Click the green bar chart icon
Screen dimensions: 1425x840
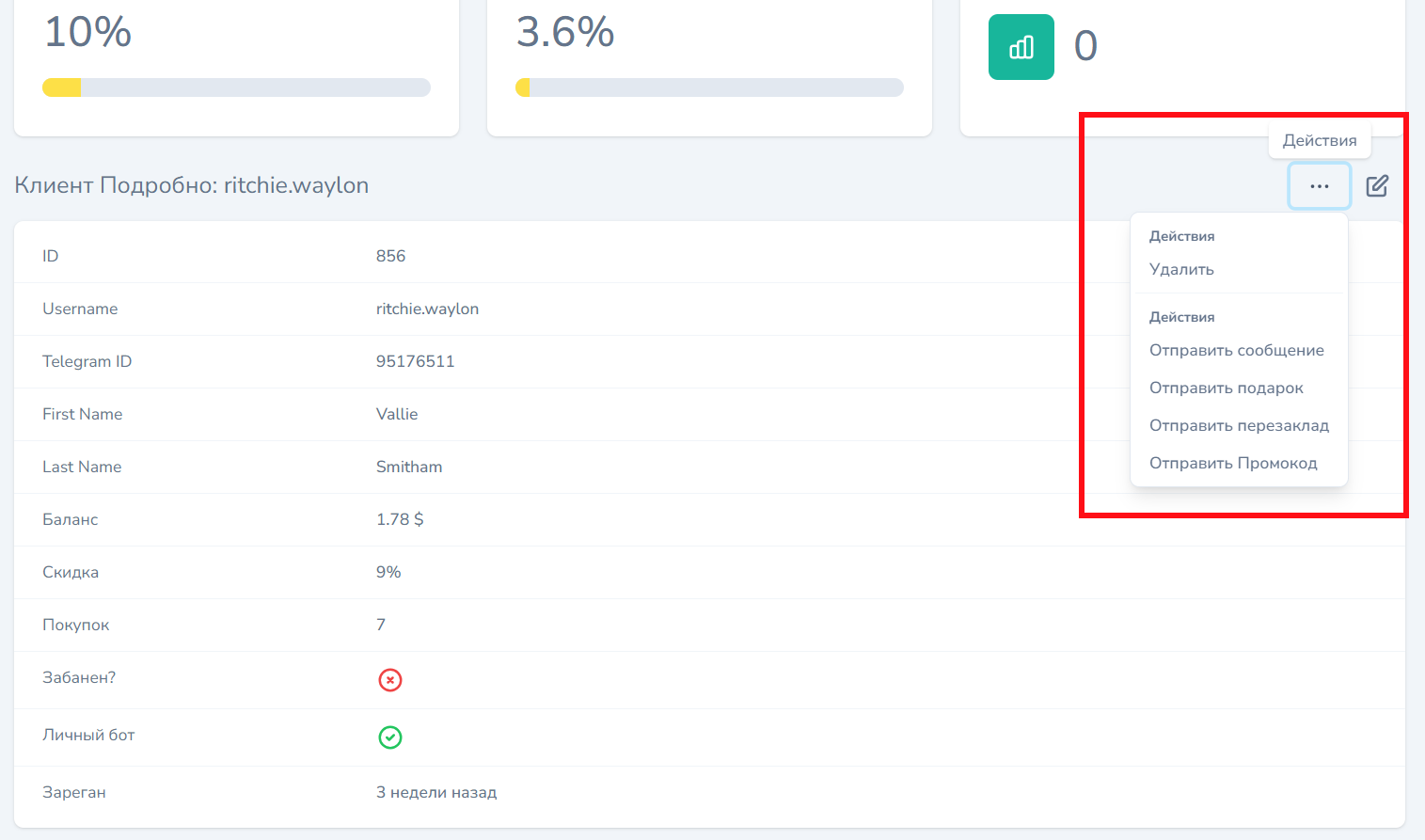pos(1021,47)
